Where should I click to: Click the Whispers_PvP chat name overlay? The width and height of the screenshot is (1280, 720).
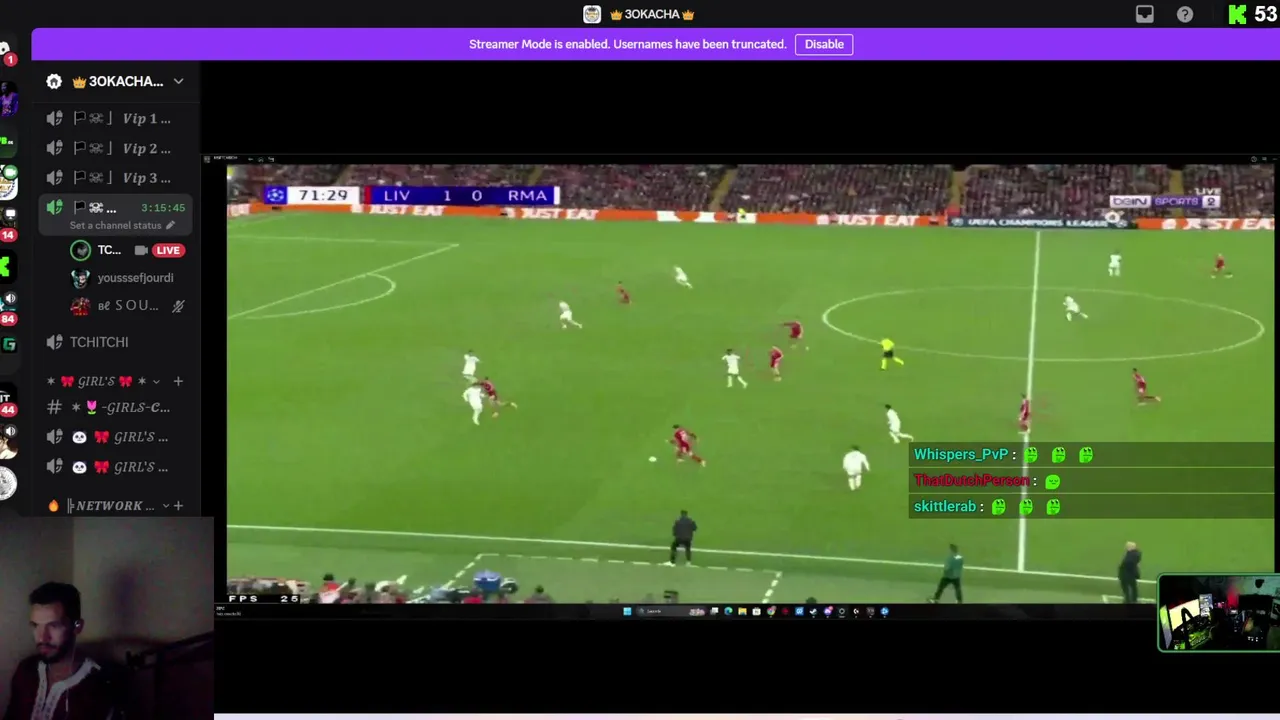(961, 455)
